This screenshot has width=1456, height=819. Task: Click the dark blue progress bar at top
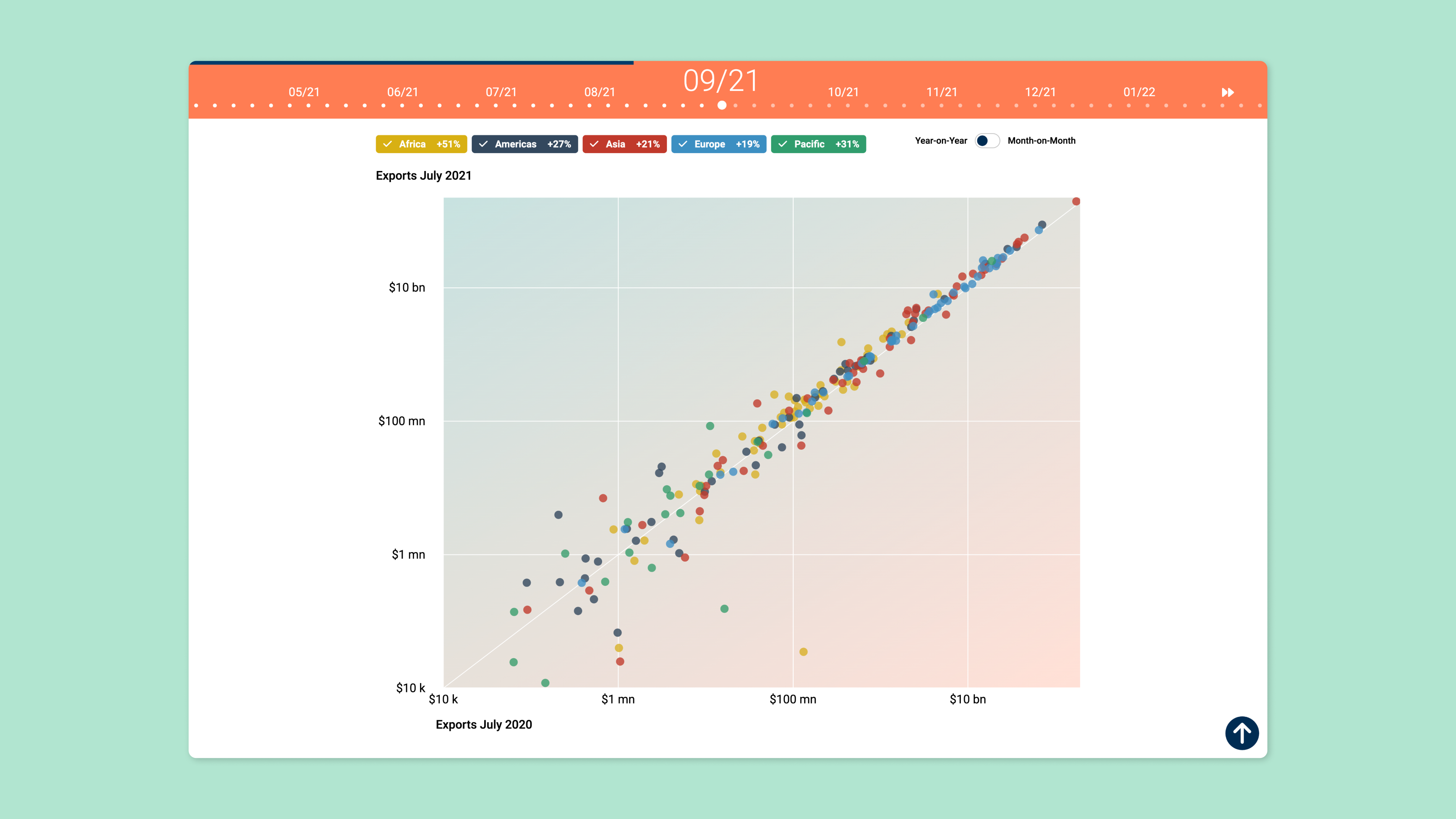click(x=411, y=63)
